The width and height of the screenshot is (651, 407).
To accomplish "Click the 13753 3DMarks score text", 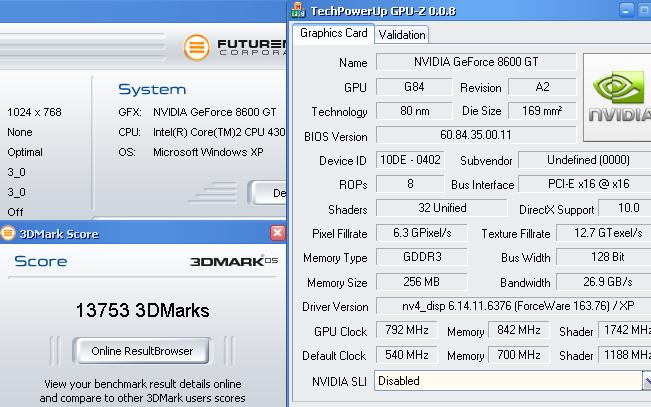I will coord(142,310).
